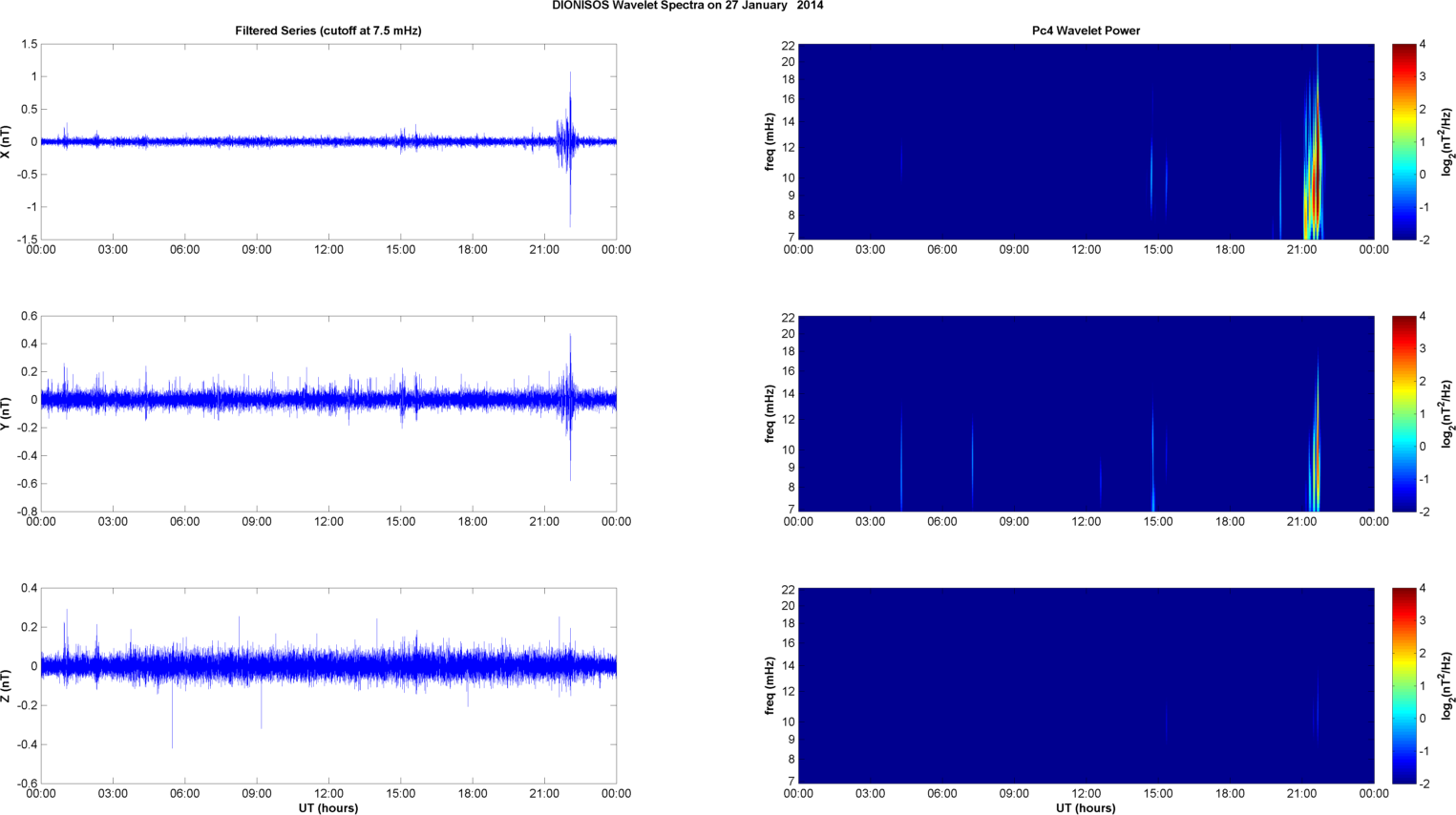Screen dimensions: 1456x815
Task: Click the 22:00 burst in Y time series
Action: pos(570,406)
